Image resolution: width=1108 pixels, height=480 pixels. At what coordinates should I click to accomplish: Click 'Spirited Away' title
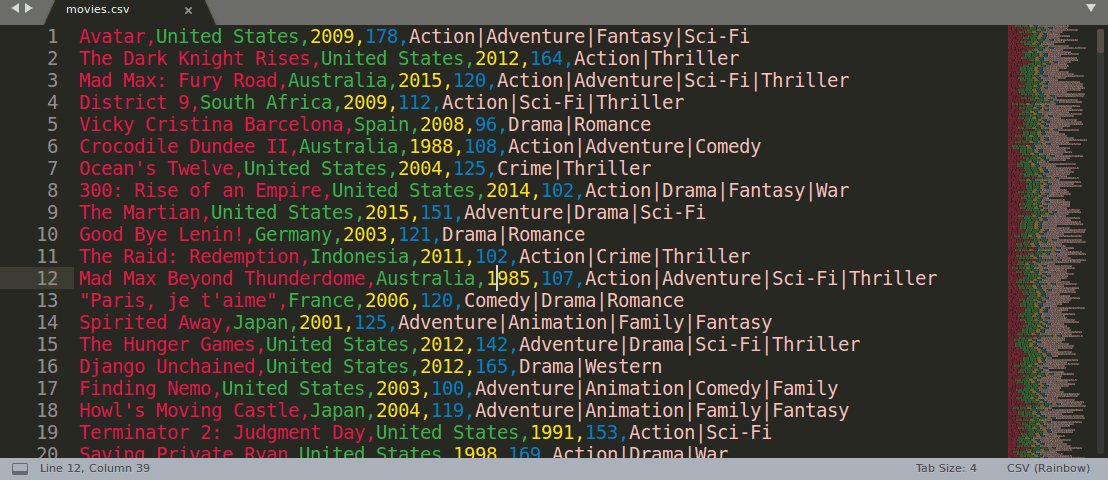[x=151, y=323]
